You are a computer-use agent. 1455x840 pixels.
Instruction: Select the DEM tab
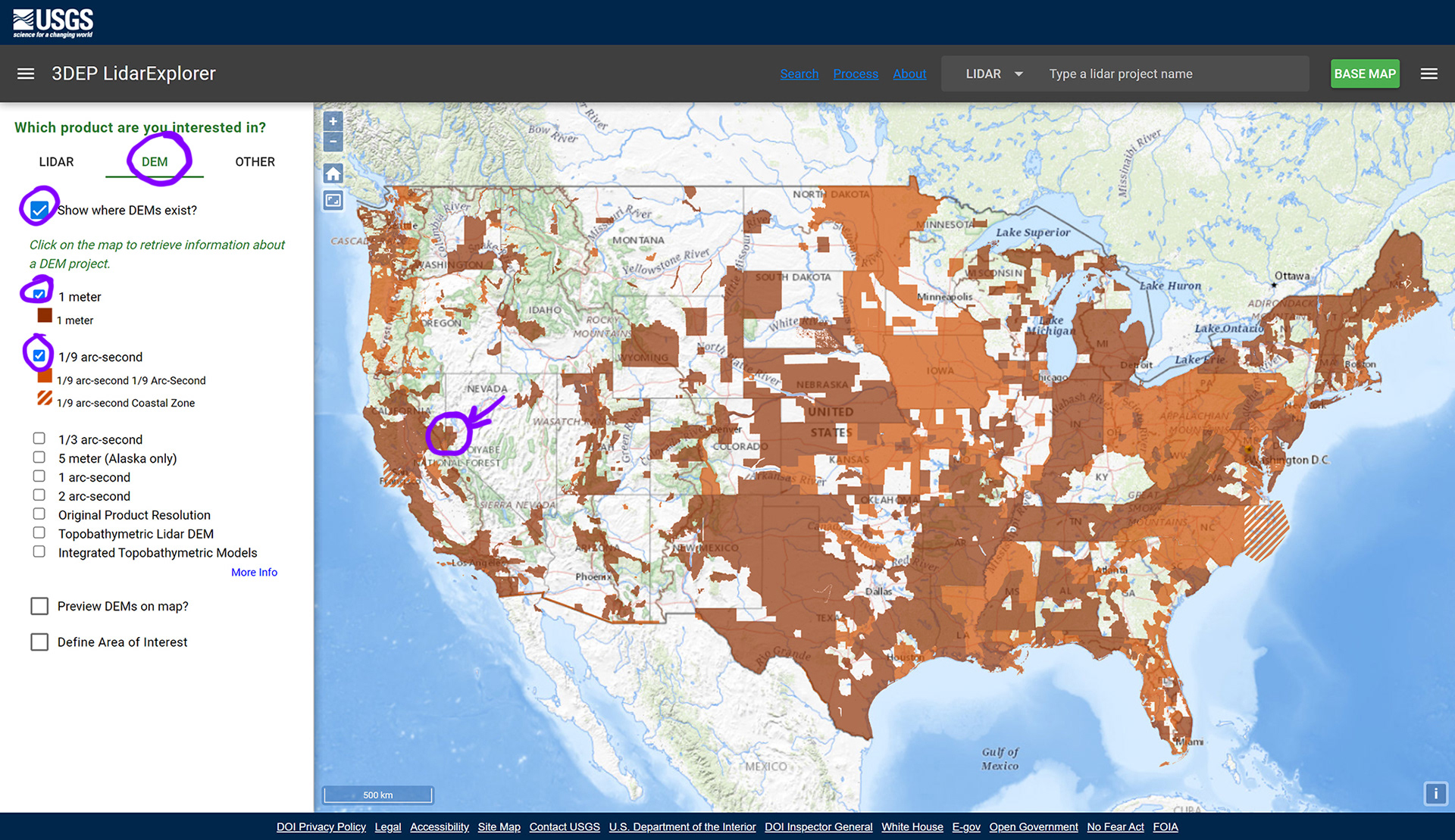point(155,161)
